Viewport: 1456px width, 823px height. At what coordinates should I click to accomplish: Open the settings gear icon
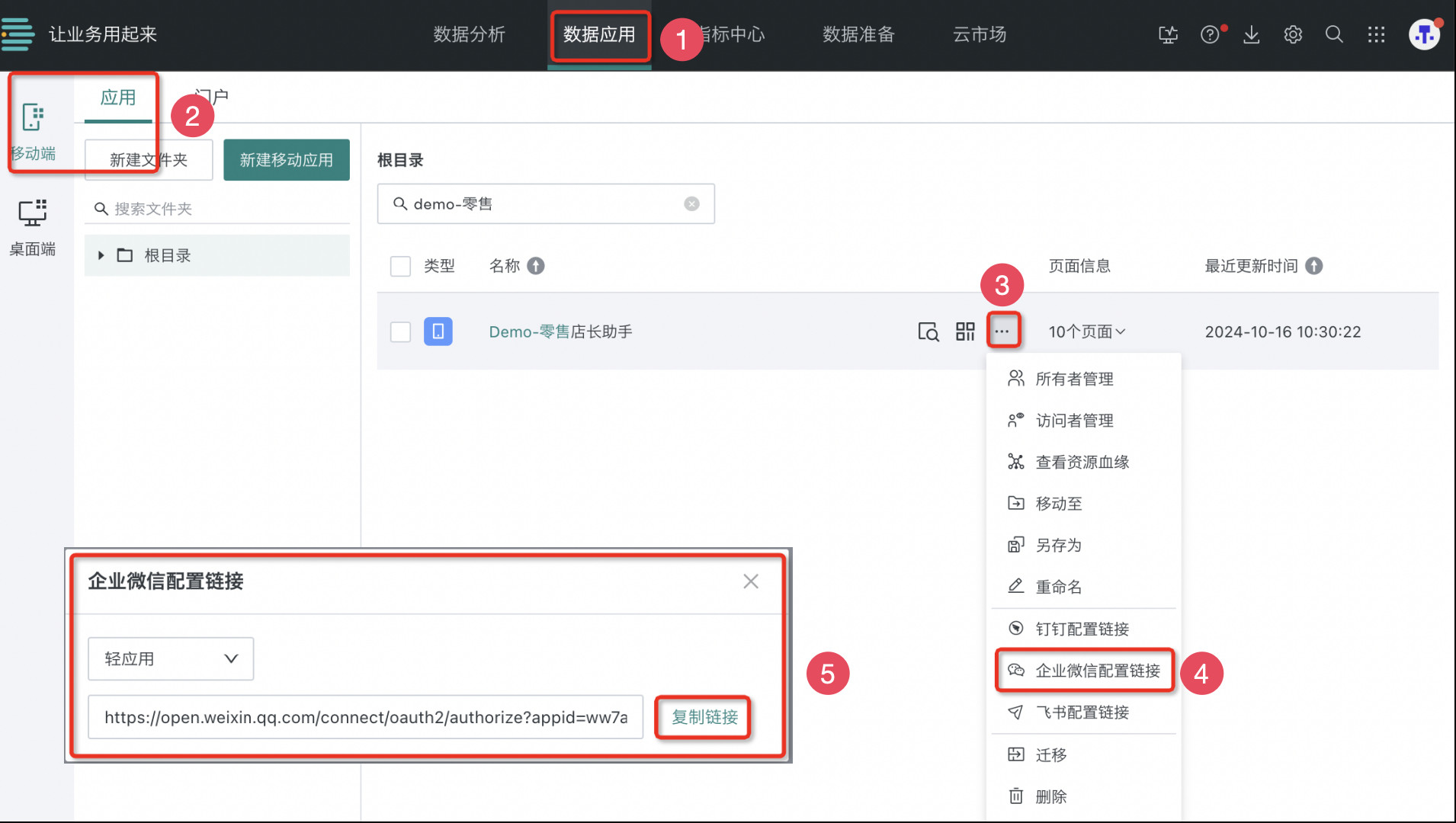click(x=1293, y=34)
